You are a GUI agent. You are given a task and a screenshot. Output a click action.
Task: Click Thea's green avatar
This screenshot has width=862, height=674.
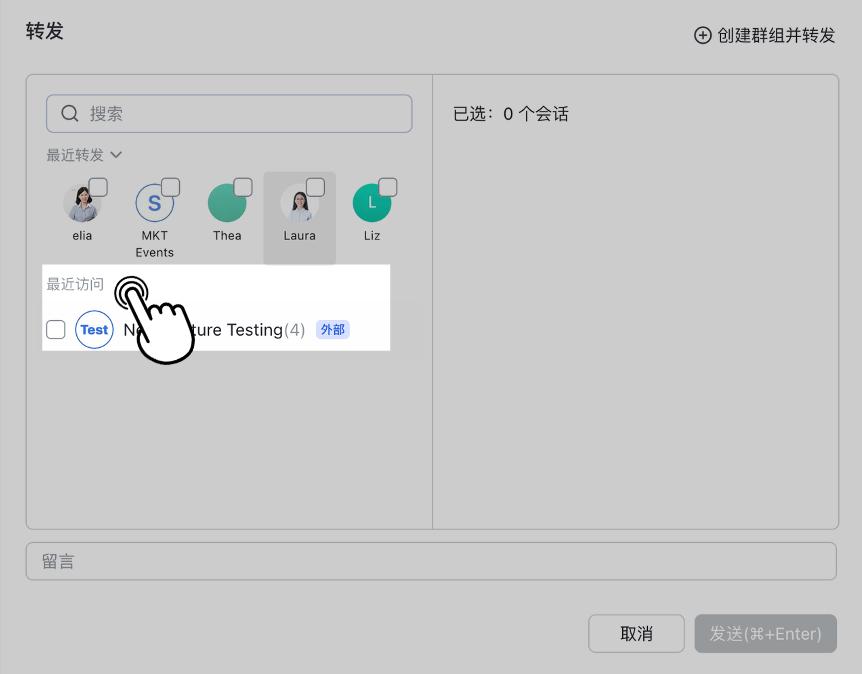tap(227, 203)
